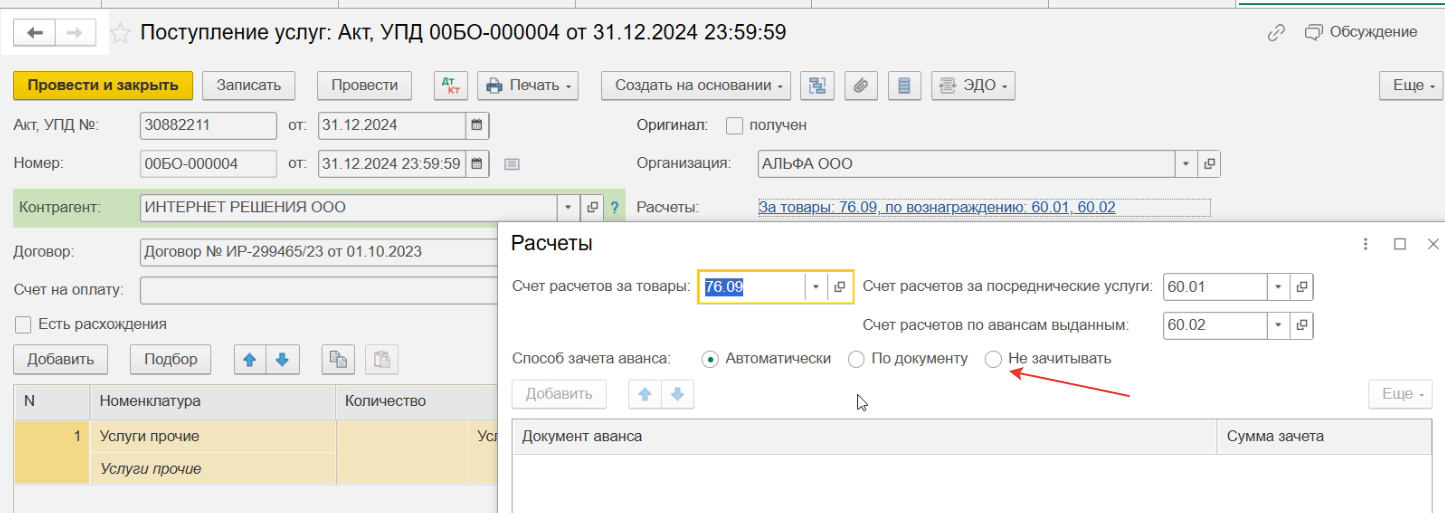Get link to document icon
The width and height of the screenshot is (1445, 513).
(1276, 33)
